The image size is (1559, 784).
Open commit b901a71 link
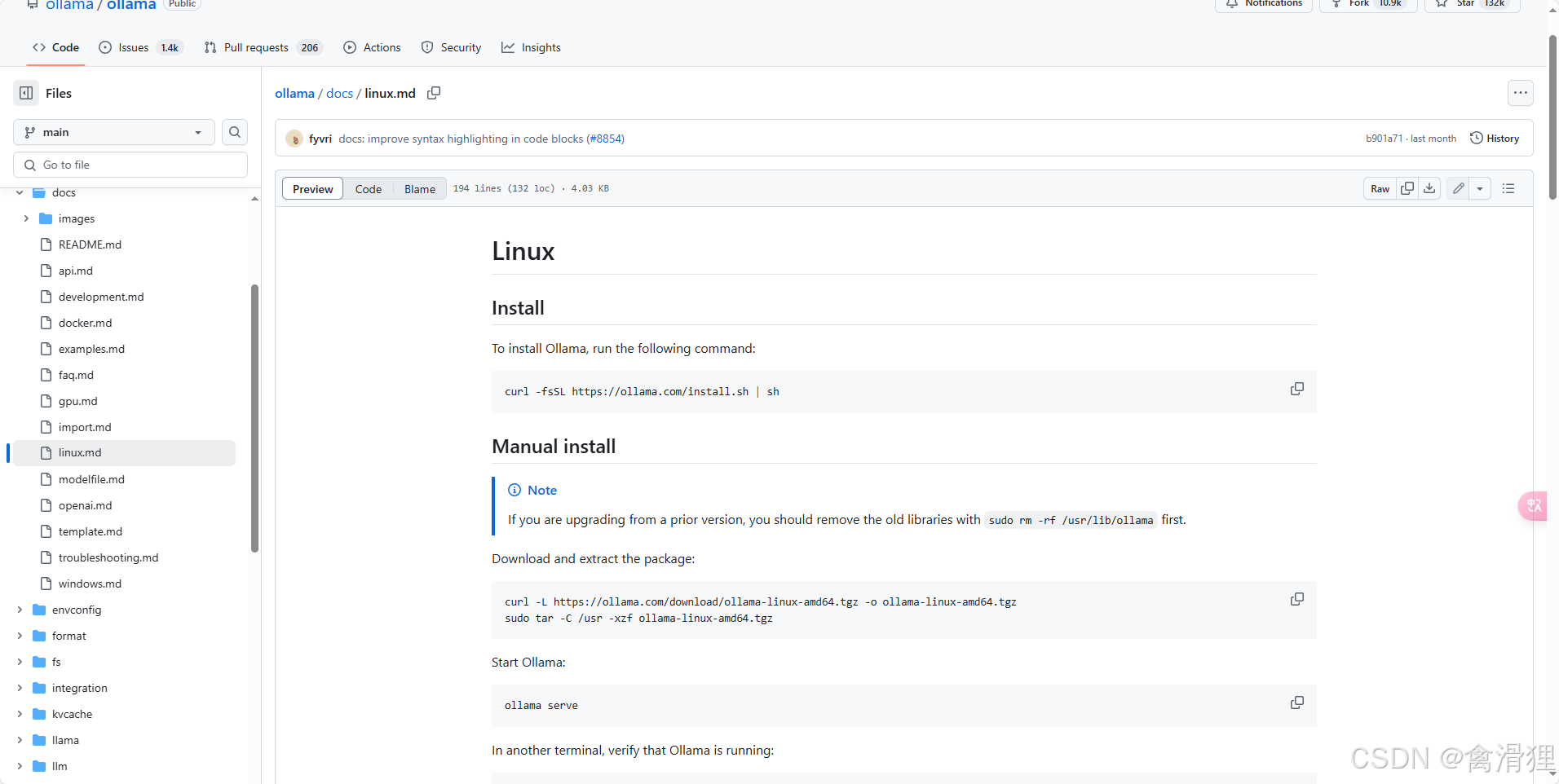coord(1384,139)
